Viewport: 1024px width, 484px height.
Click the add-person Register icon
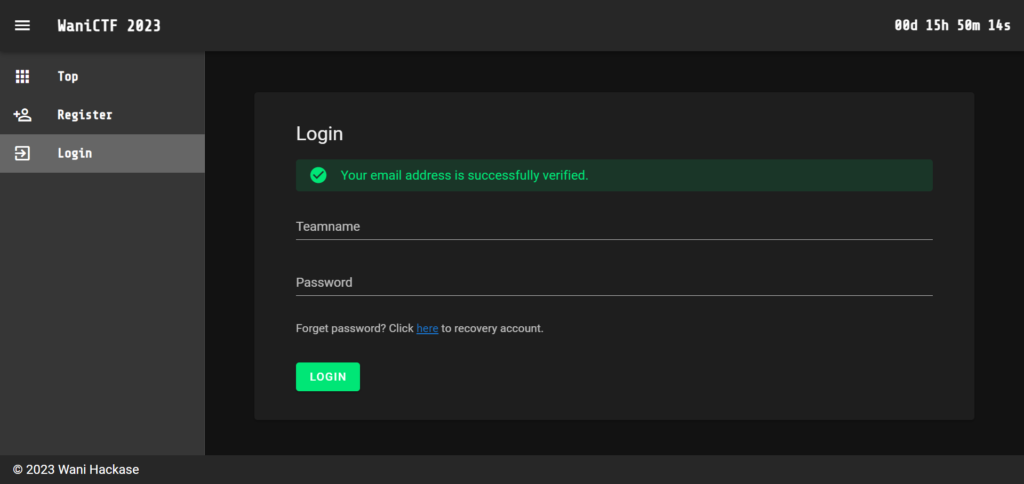22,115
